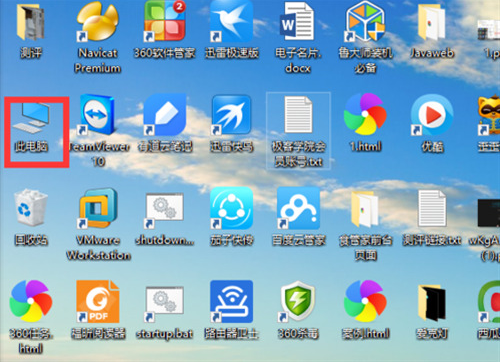Select the 测评 folder on the desktop
Viewport: 501px width, 362px height.
click(x=31, y=23)
